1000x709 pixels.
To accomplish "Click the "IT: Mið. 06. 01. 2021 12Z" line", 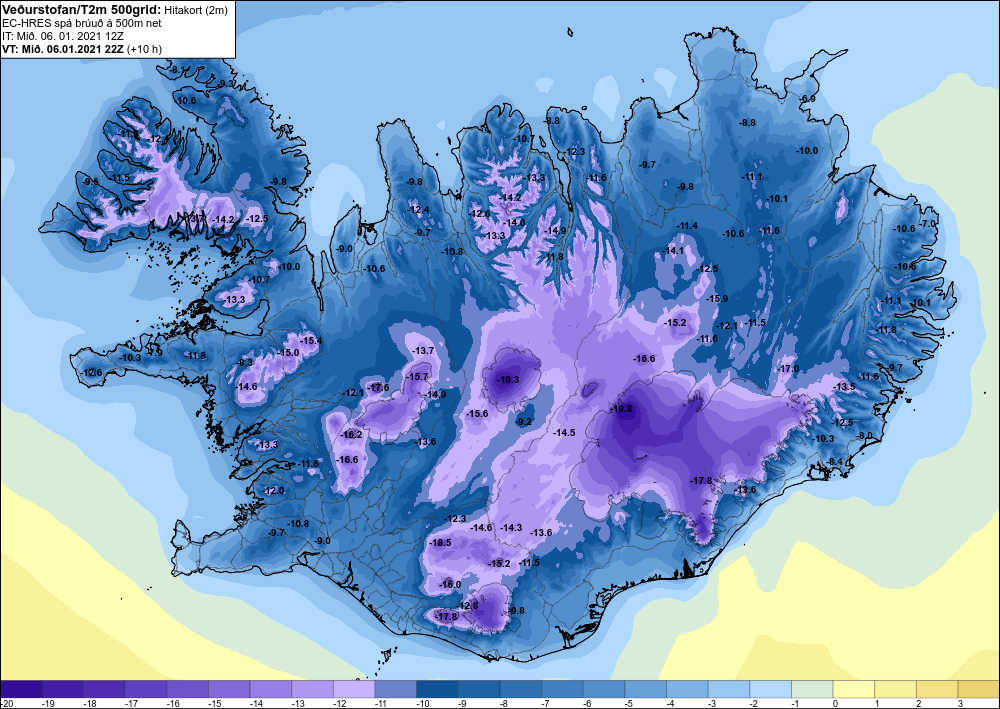I will [x=62, y=36].
